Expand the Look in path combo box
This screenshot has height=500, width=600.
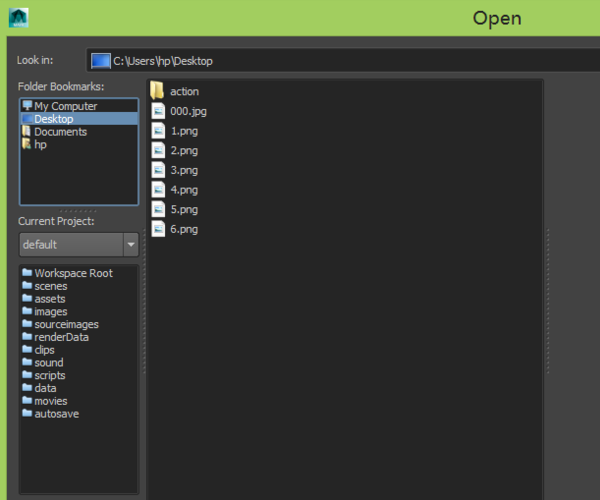coord(340,61)
